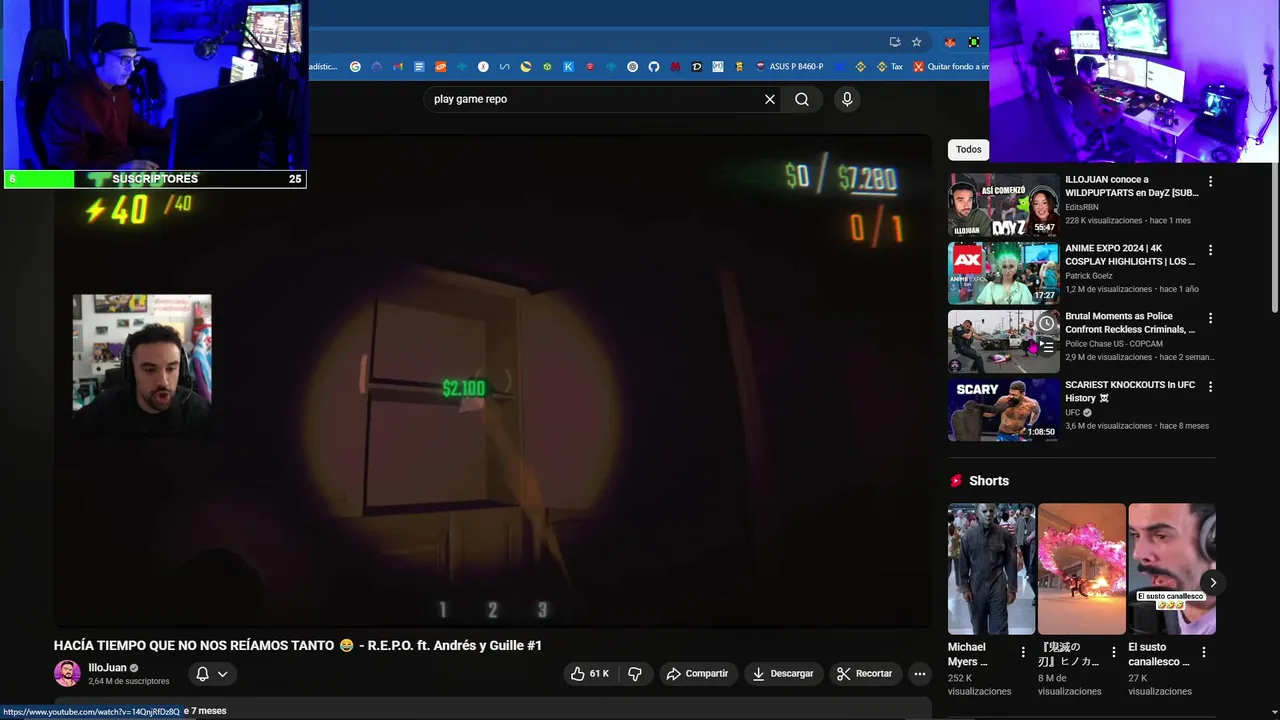The height and width of the screenshot is (720, 1280).
Task: Open the Google Docs bookmark
Action: (419, 67)
